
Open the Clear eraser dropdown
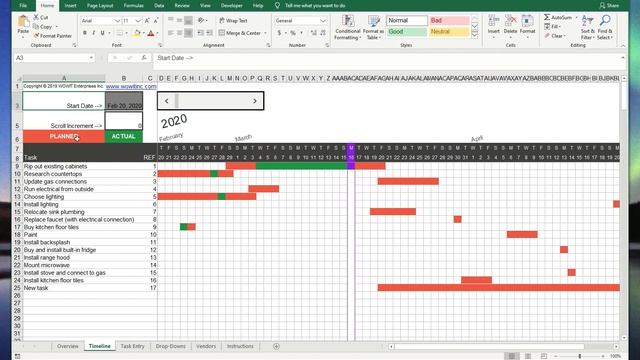555,36
